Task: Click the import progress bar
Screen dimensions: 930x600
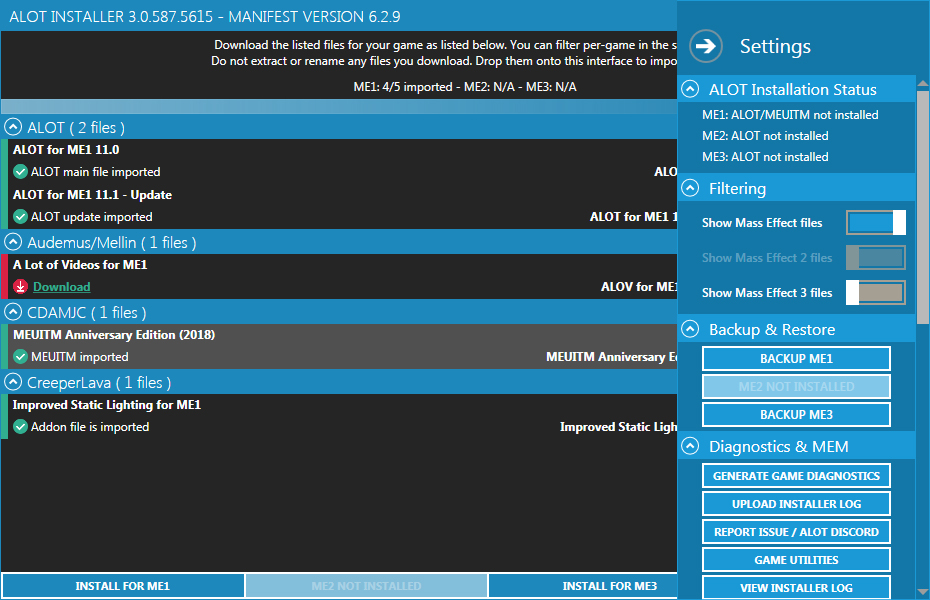Action: 339,106
